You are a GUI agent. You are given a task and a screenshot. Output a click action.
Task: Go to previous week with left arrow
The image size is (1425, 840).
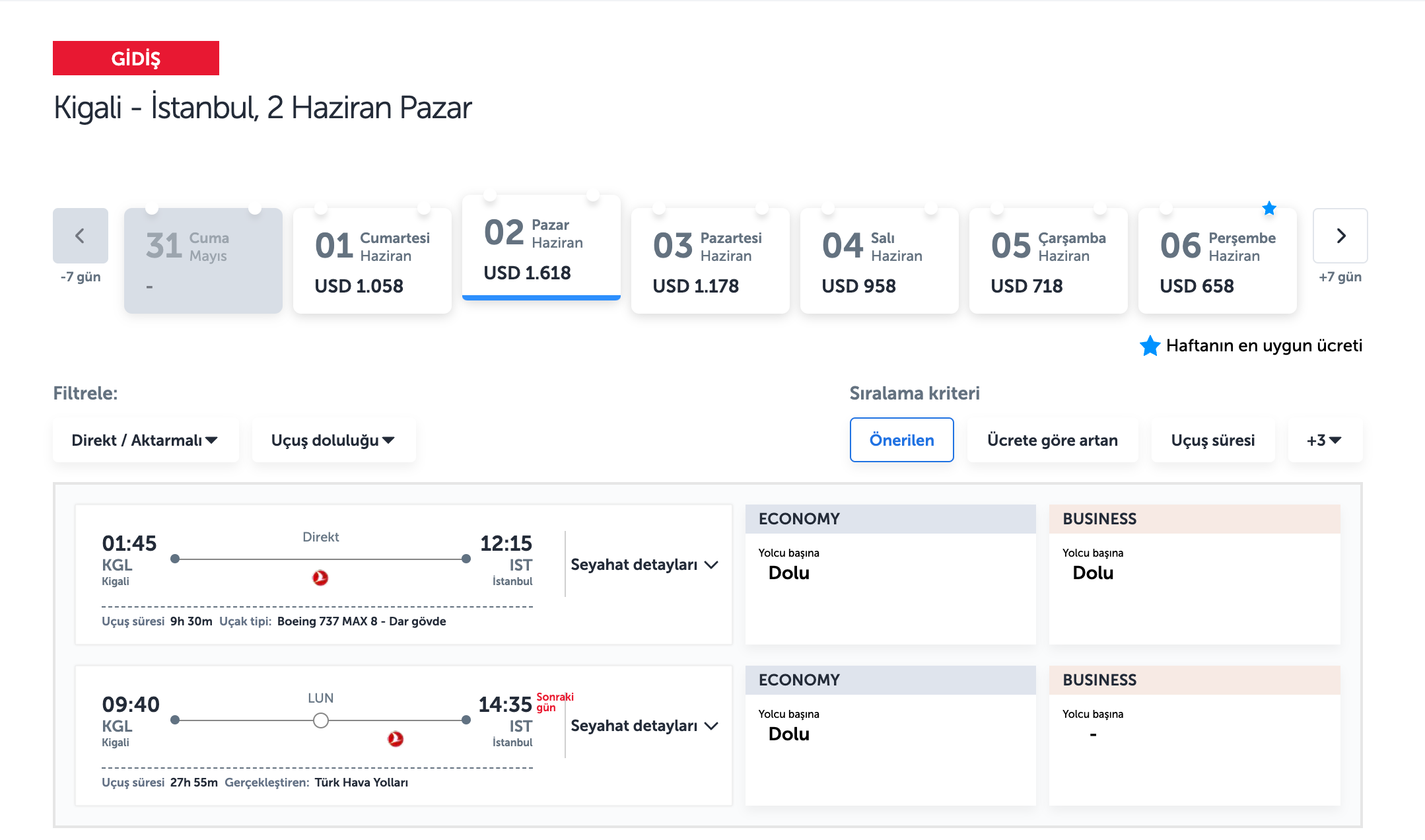tap(81, 236)
